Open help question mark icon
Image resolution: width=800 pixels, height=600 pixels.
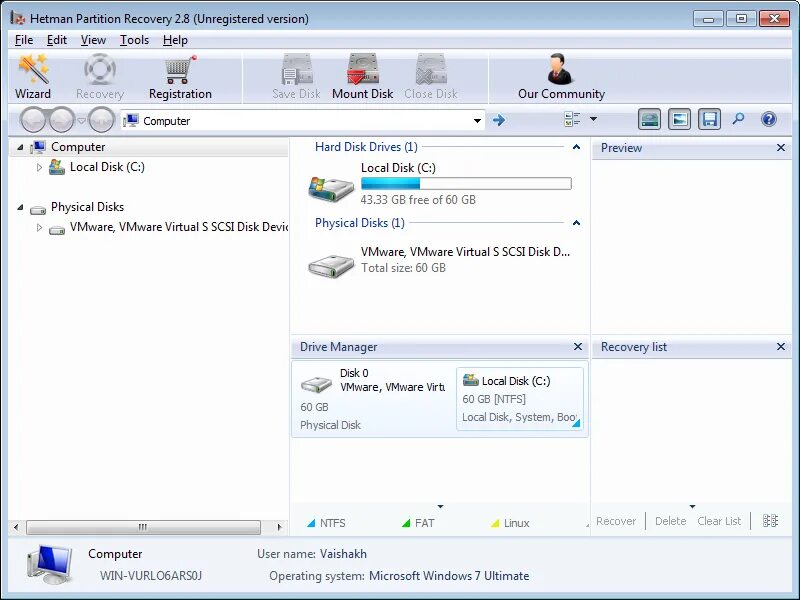(768, 119)
